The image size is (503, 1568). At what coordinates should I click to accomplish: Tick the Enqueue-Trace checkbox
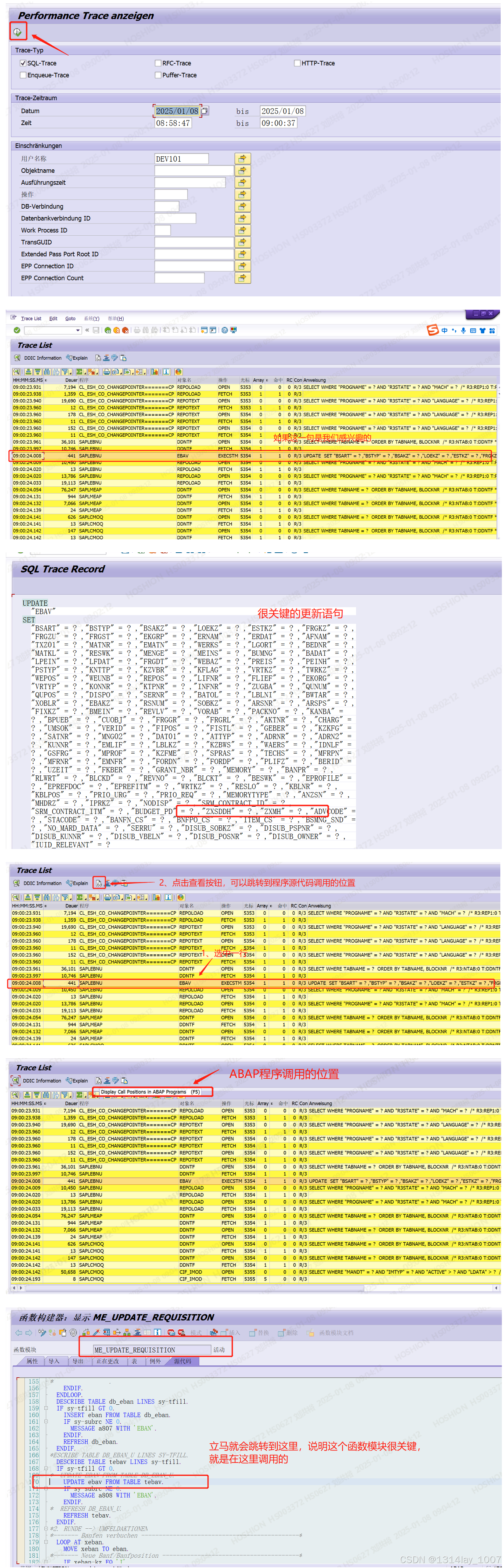23,76
